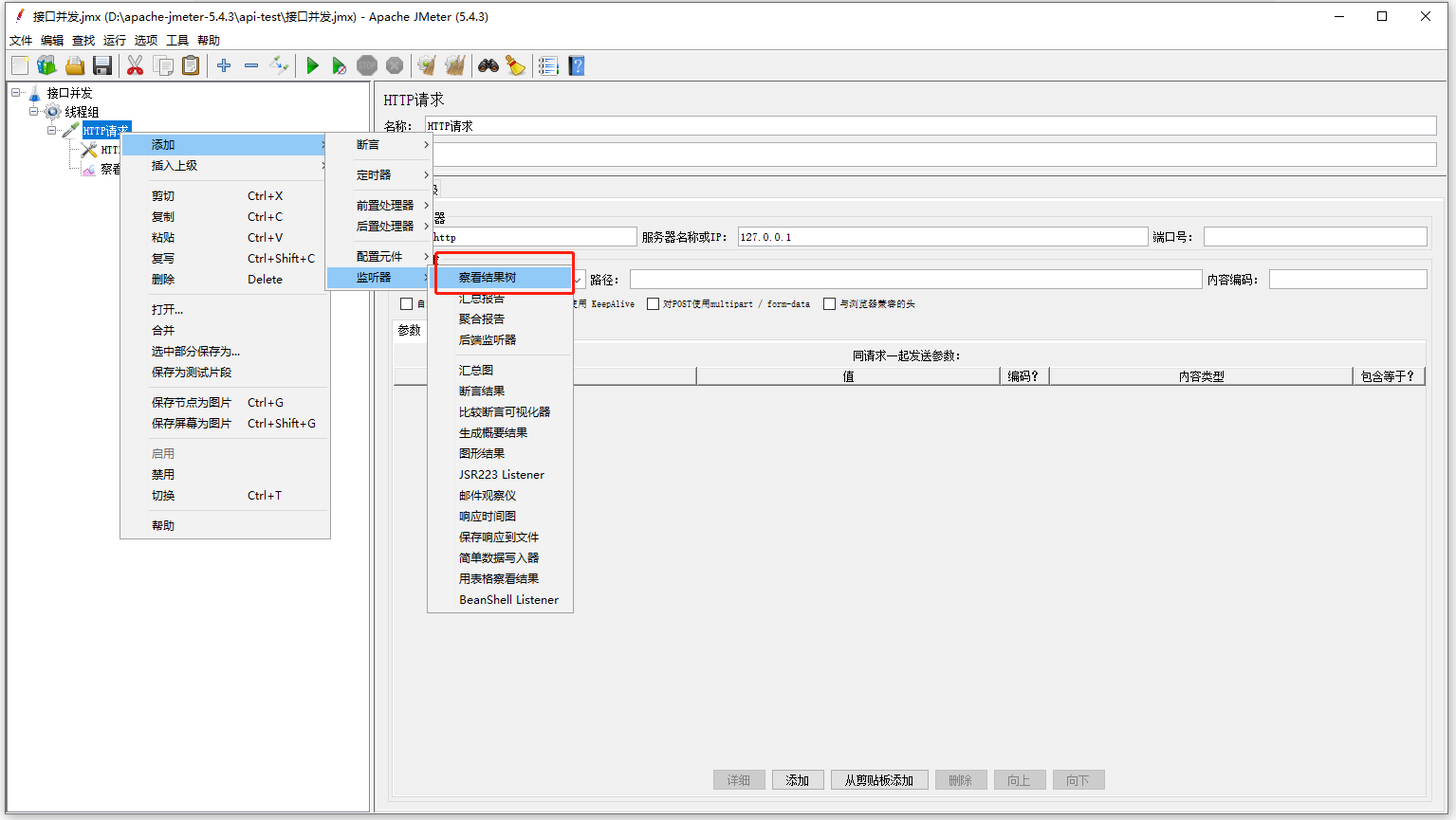Collapse all tree nodes with minus icon
The image size is (1456, 820).
tap(251, 65)
